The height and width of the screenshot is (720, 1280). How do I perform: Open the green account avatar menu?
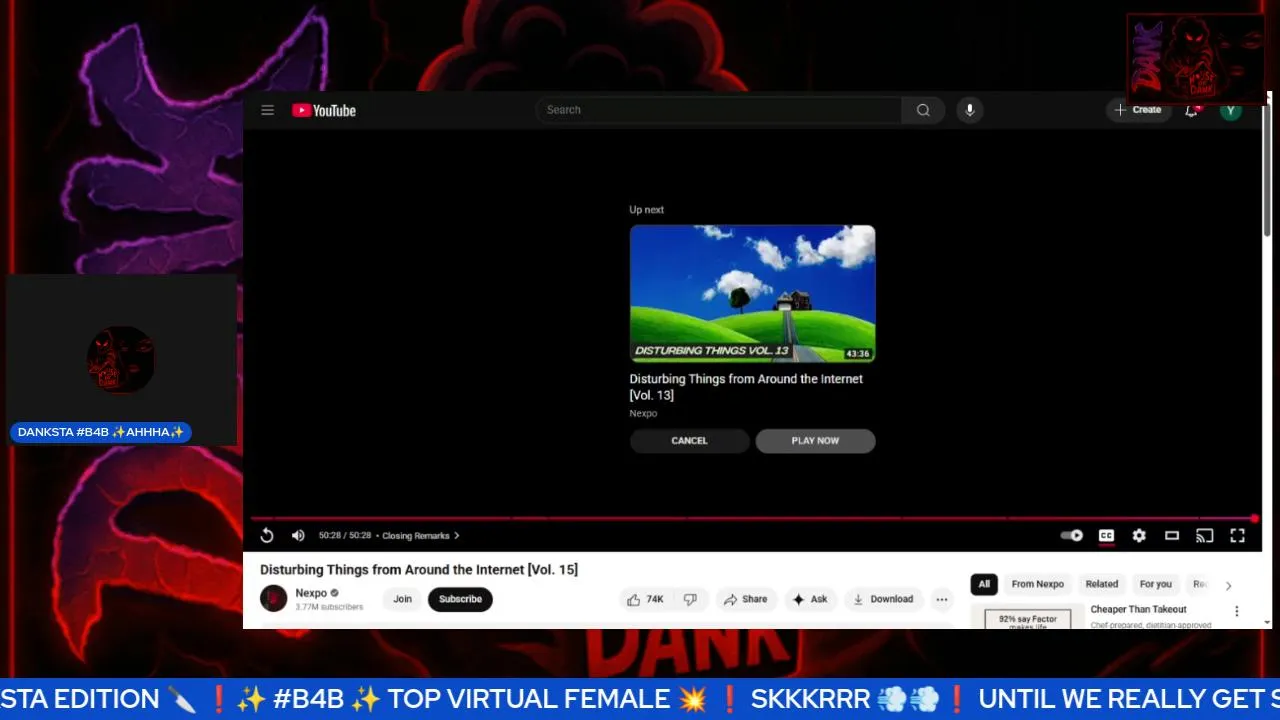pyautogui.click(x=1231, y=110)
